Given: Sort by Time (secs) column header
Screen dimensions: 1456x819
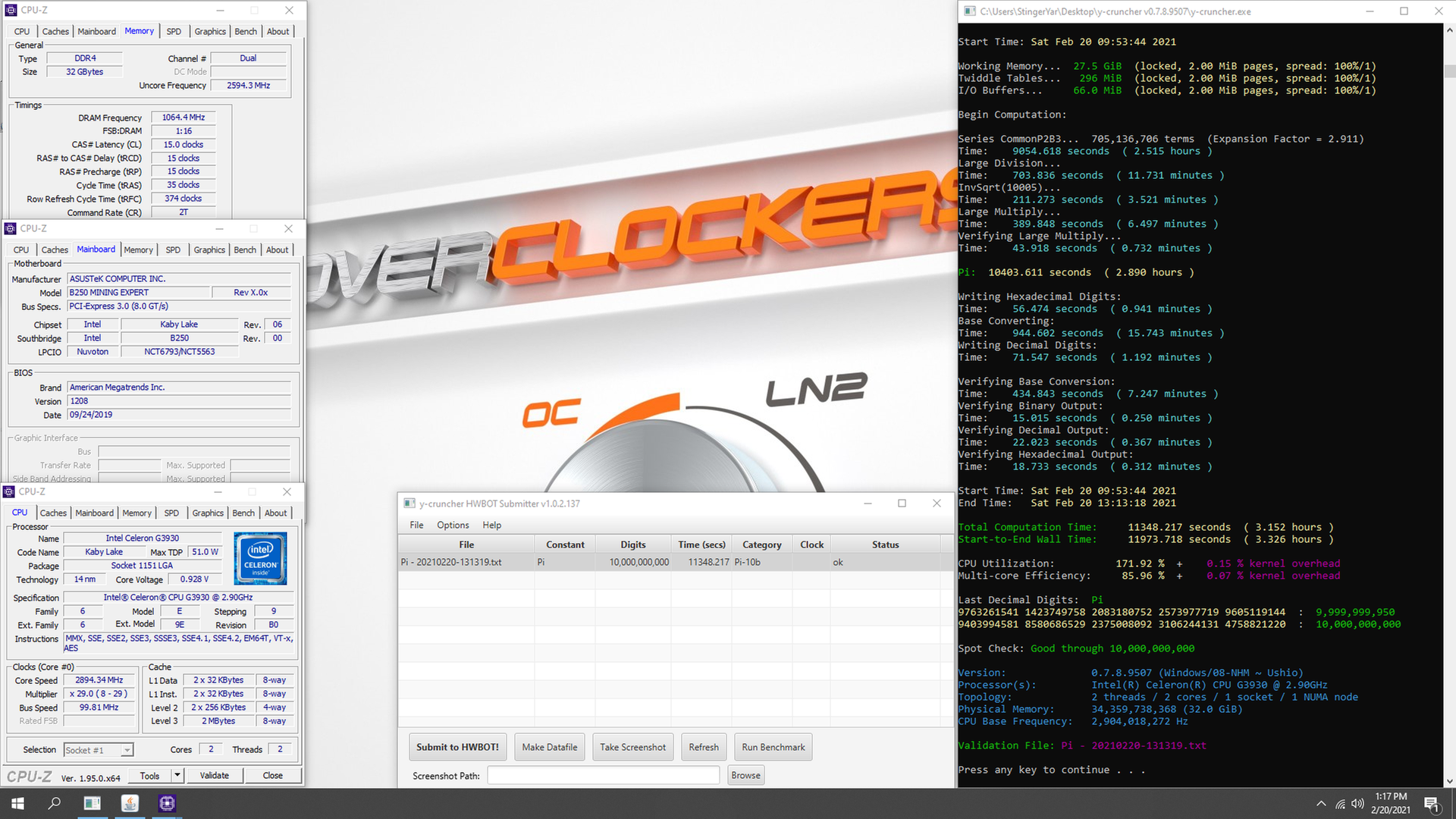Looking at the screenshot, I should 702,544.
